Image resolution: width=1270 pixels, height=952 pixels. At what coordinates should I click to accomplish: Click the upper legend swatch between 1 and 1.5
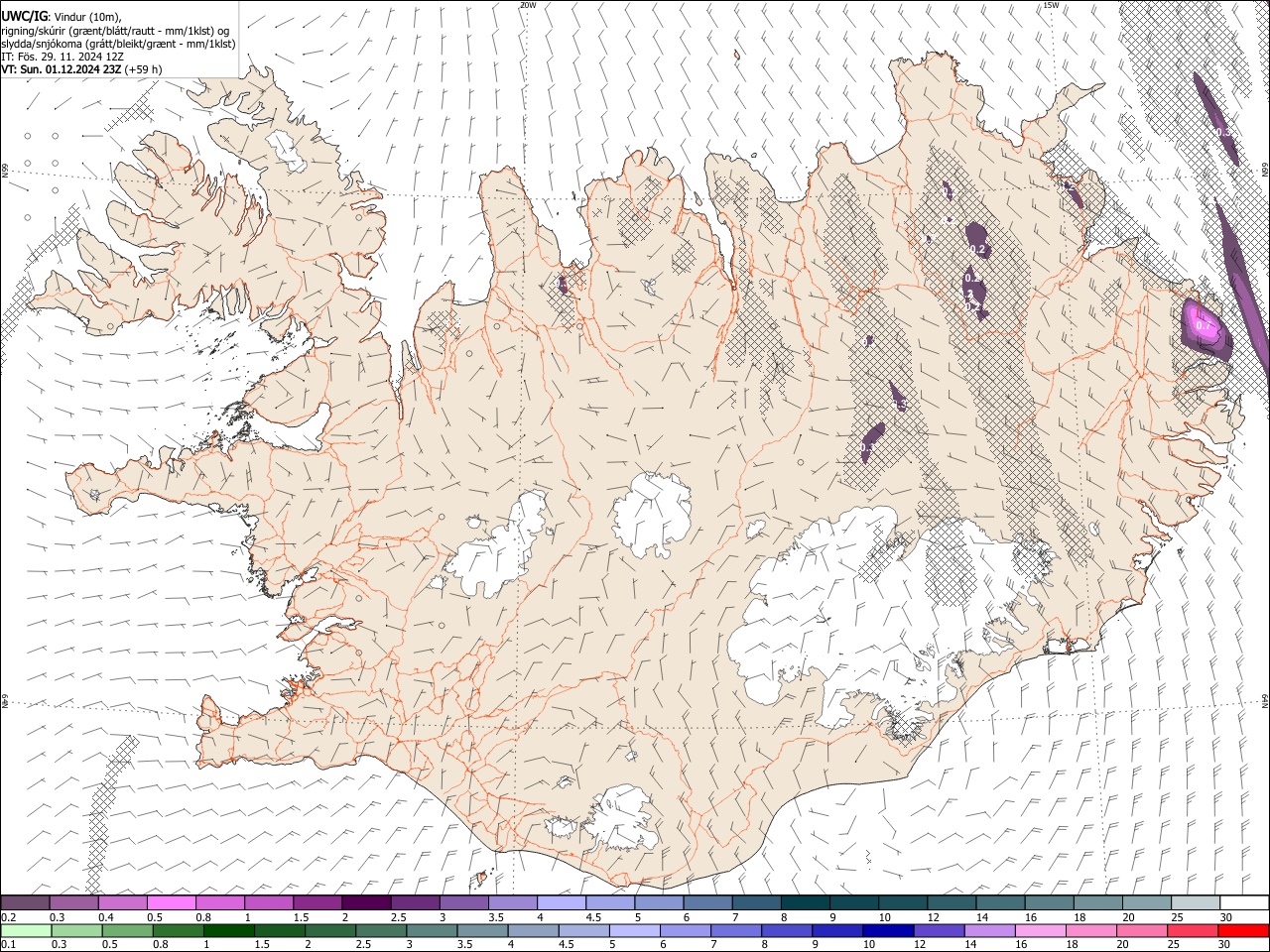pyautogui.click(x=269, y=902)
